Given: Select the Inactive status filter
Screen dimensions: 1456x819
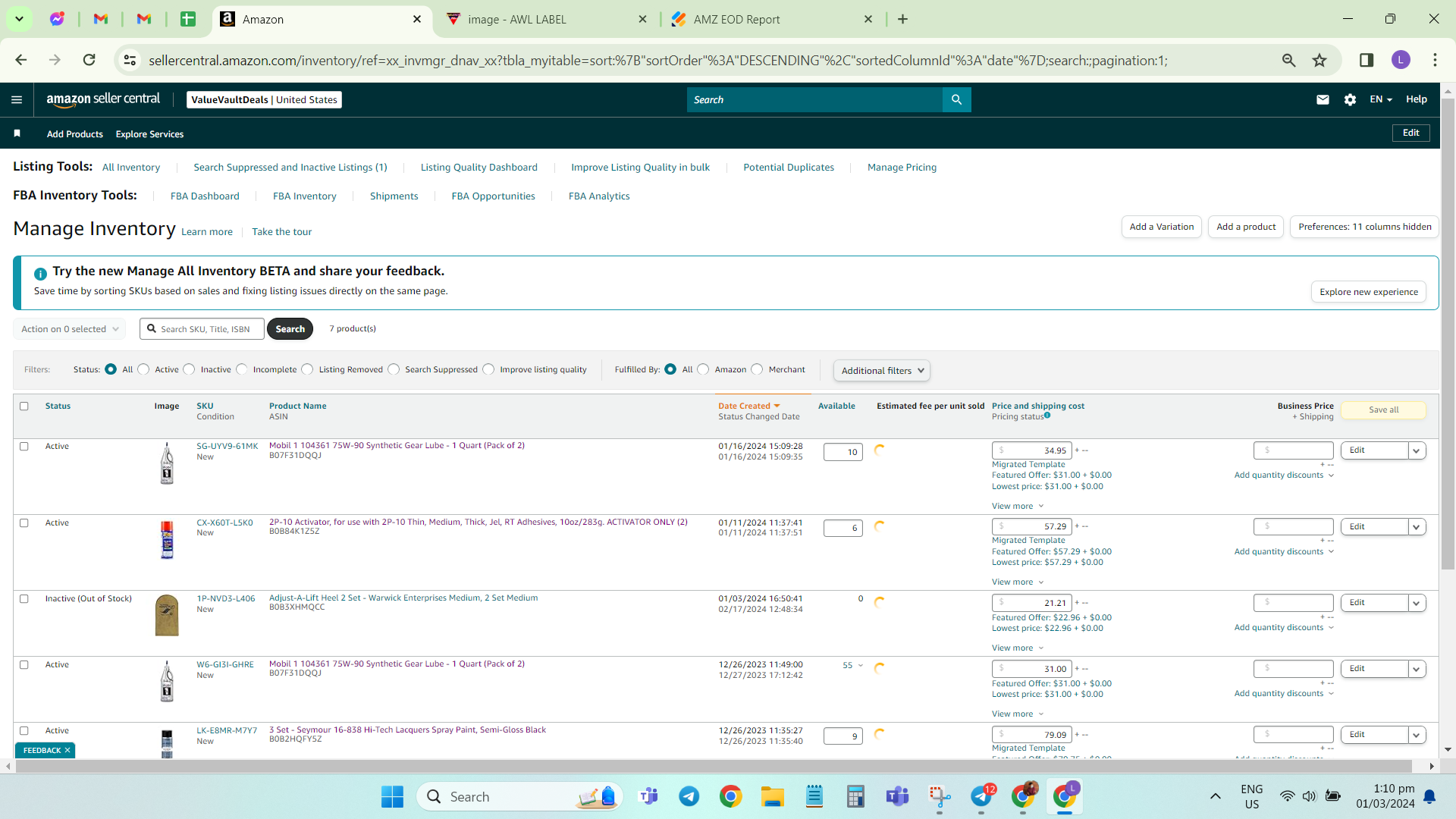Looking at the screenshot, I should [x=189, y=369].
